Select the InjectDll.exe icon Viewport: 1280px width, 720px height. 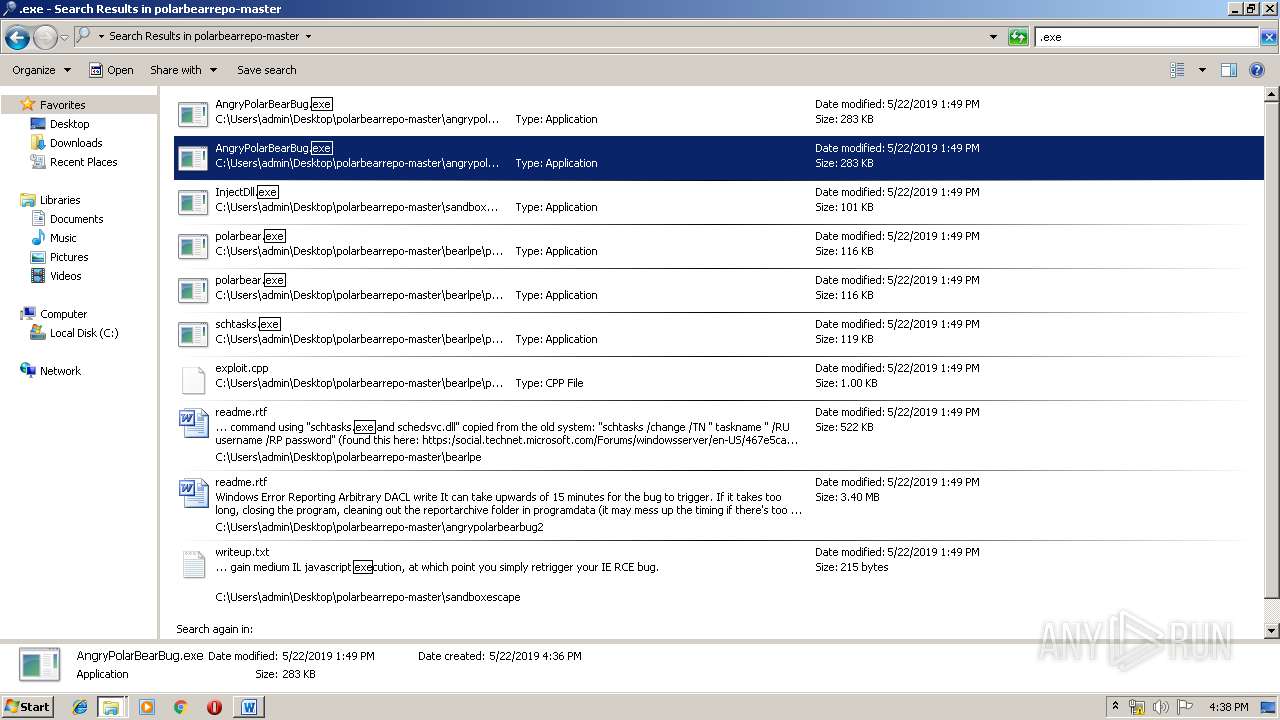click(193, 201)
